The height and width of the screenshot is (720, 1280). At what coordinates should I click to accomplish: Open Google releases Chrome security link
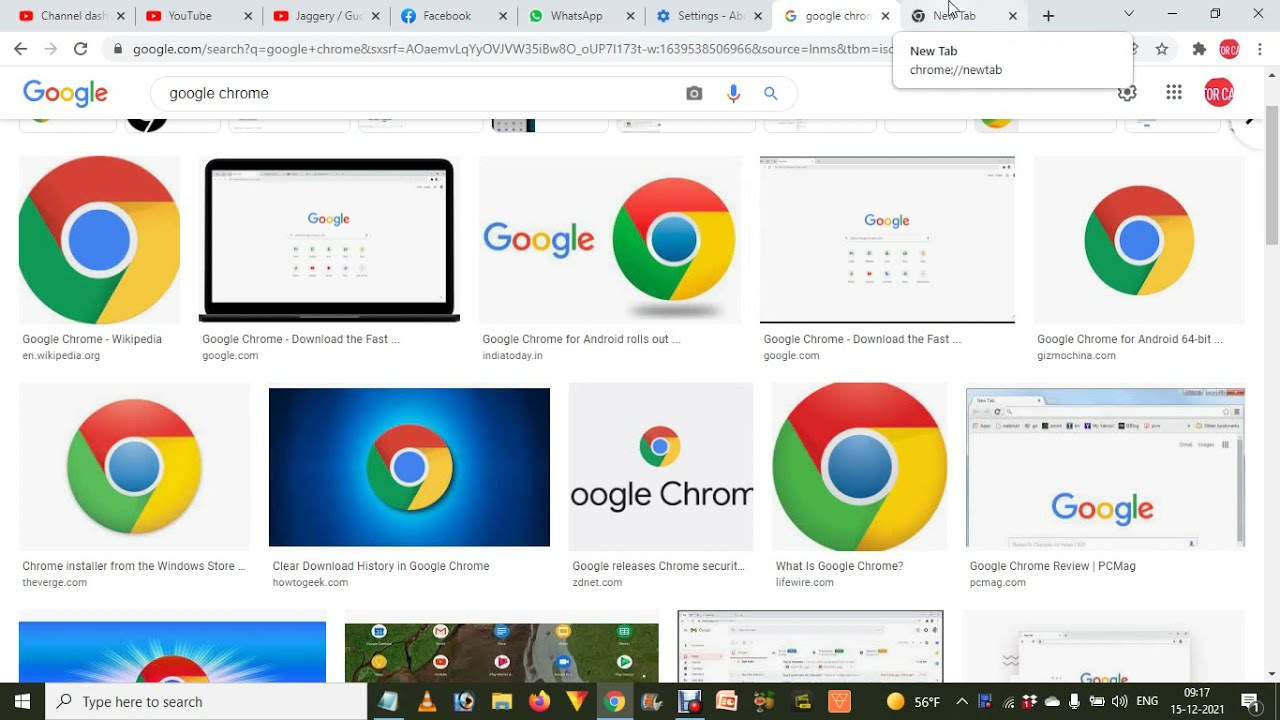click(658, 566)
